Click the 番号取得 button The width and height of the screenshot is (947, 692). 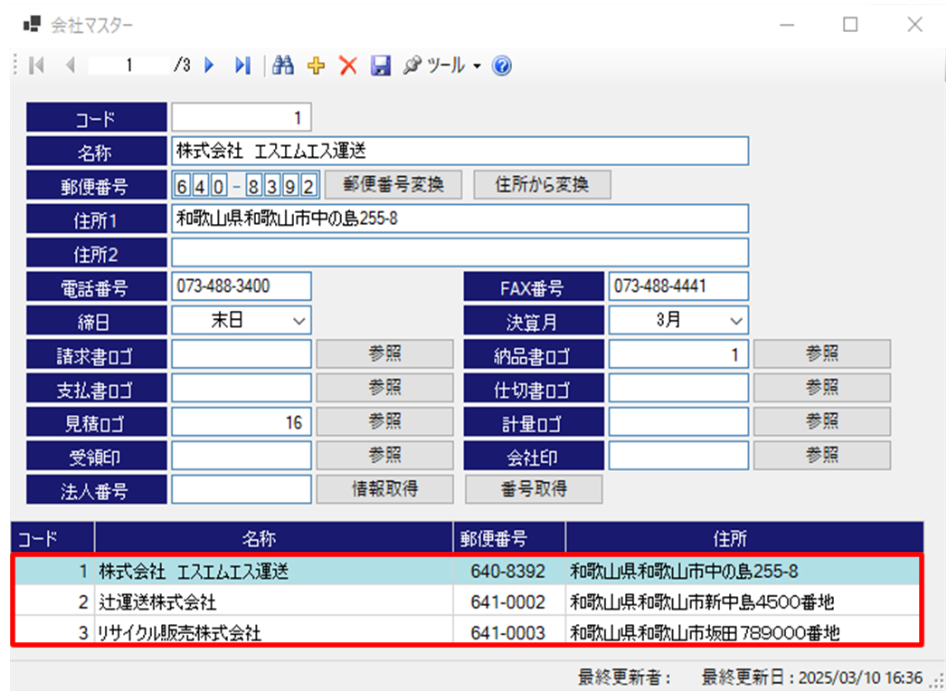[x=534, y=489]
